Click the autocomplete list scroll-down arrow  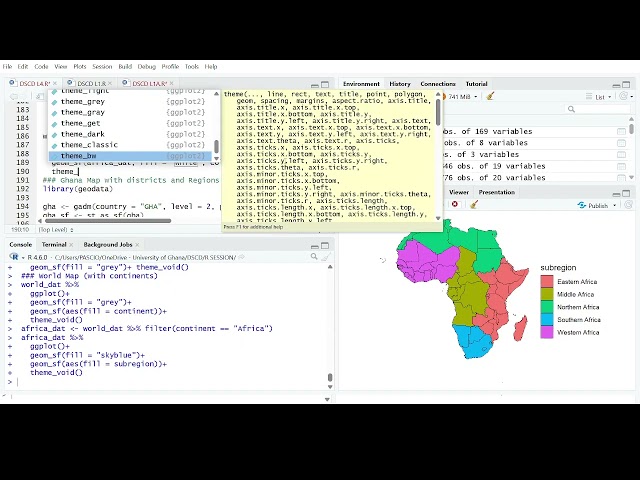pyautogui.click(x=216, y=159)
